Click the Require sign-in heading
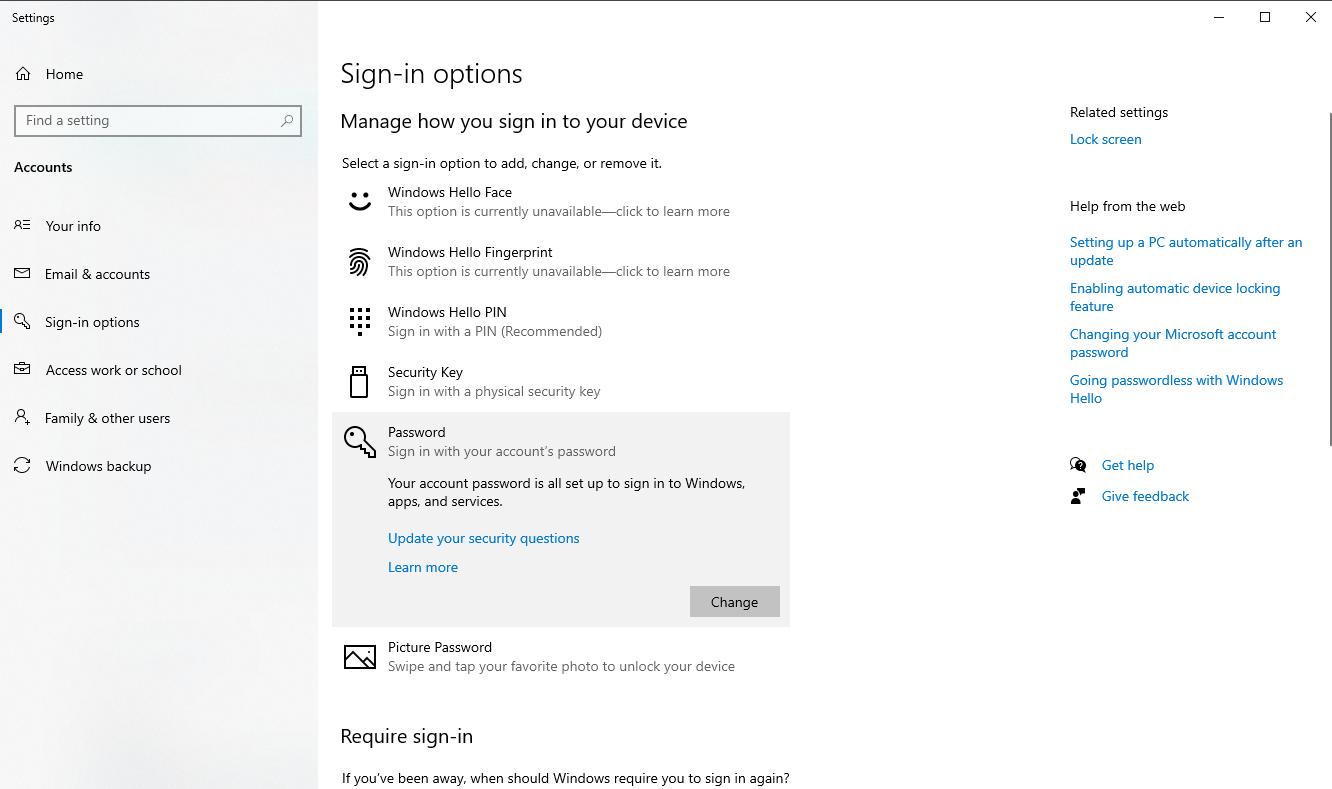Viewport: 1332px width, 789px height. (407, 736)
